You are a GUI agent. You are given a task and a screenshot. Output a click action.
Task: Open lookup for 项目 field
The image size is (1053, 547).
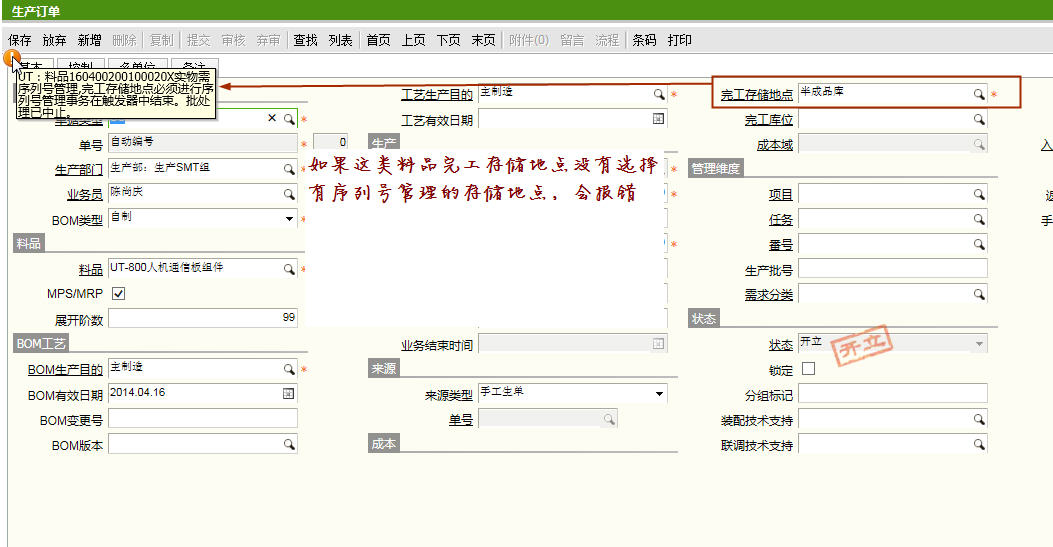(979, 194)
